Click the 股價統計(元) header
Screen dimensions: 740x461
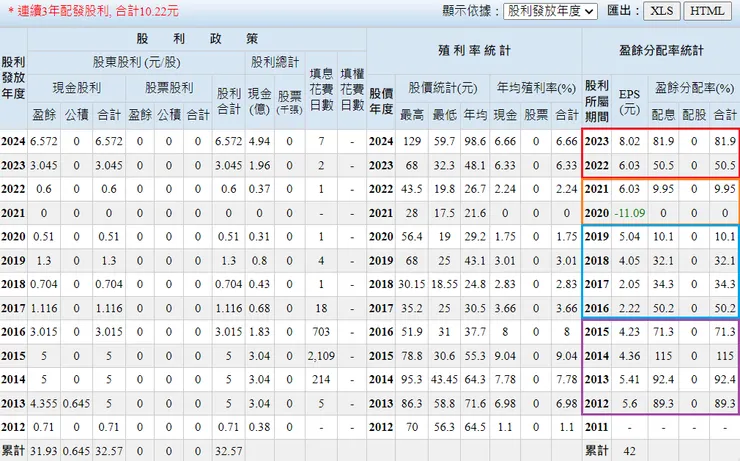(443, 88)
